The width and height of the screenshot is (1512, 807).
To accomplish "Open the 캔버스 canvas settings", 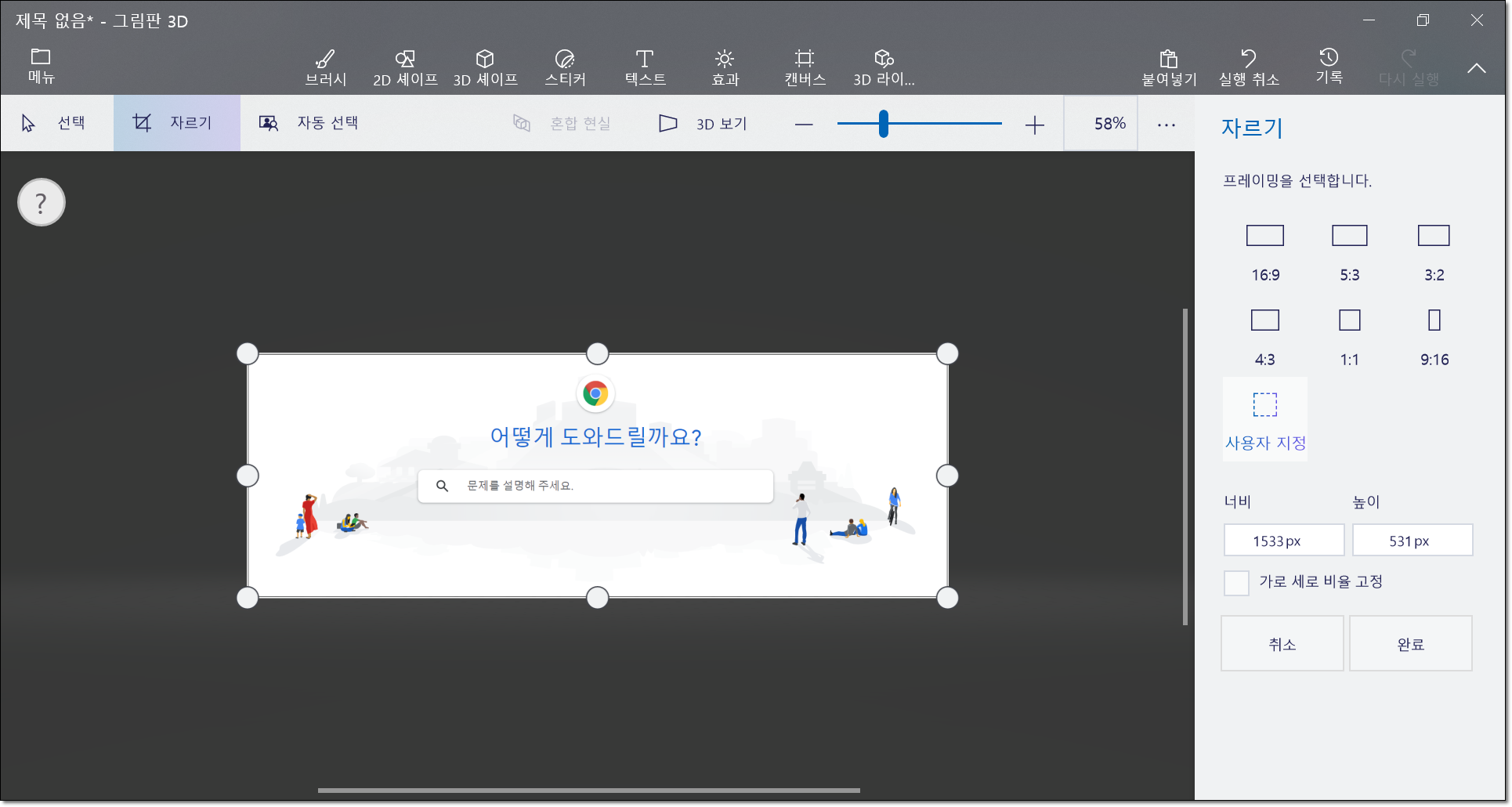I will (805, 67).
